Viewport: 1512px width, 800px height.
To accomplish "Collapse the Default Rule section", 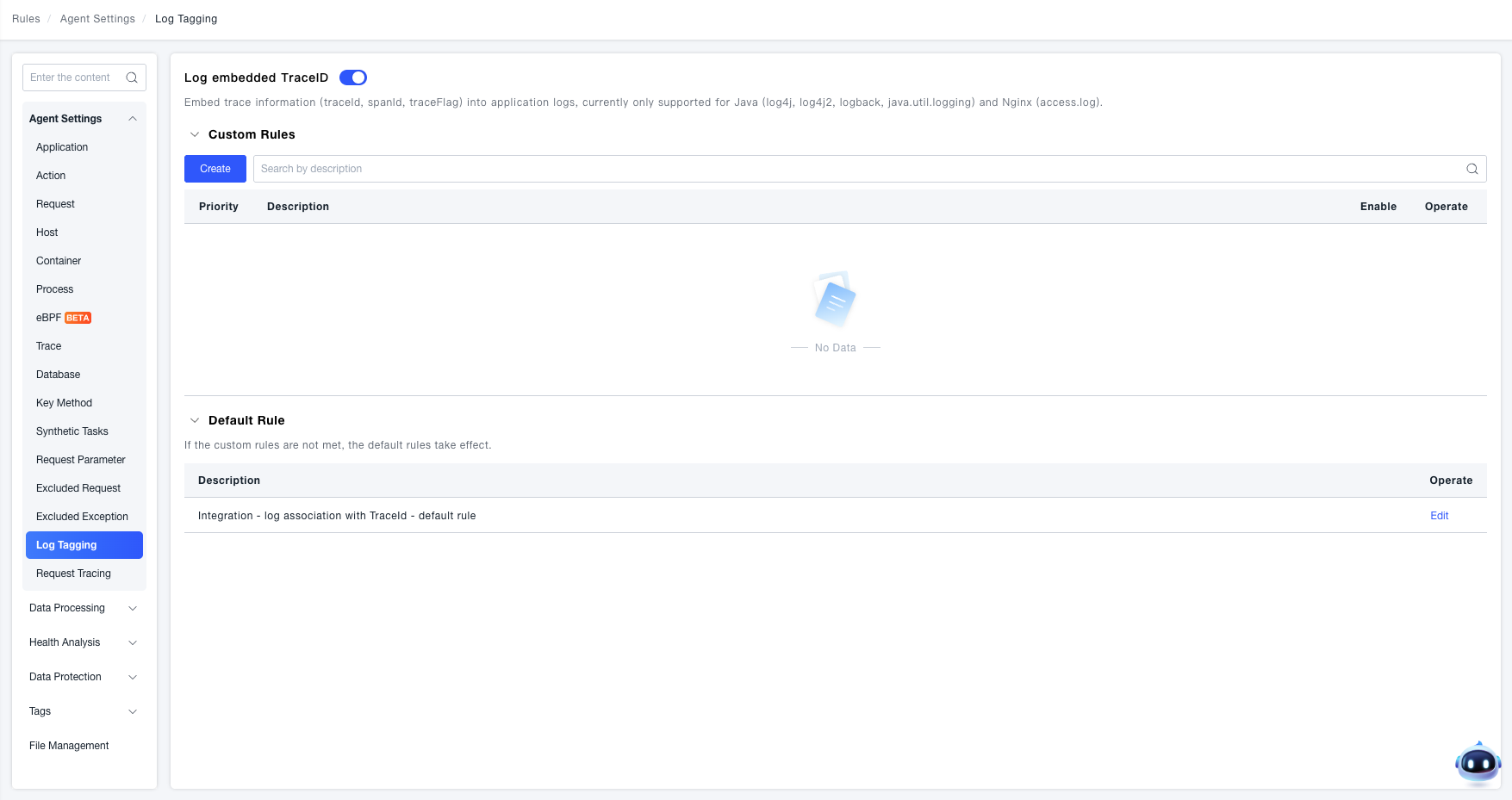I will tap(195, 420).
